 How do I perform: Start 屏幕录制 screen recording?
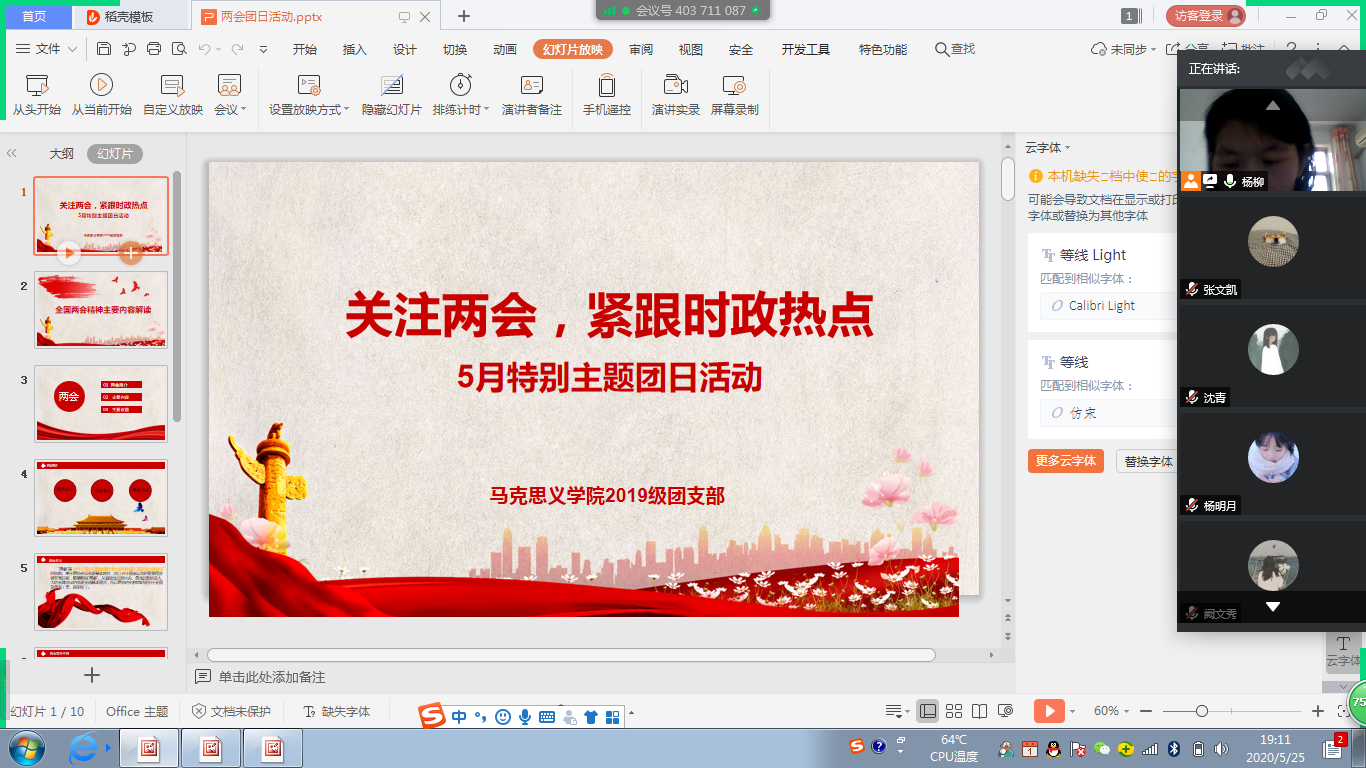click(x=734, y=86)
